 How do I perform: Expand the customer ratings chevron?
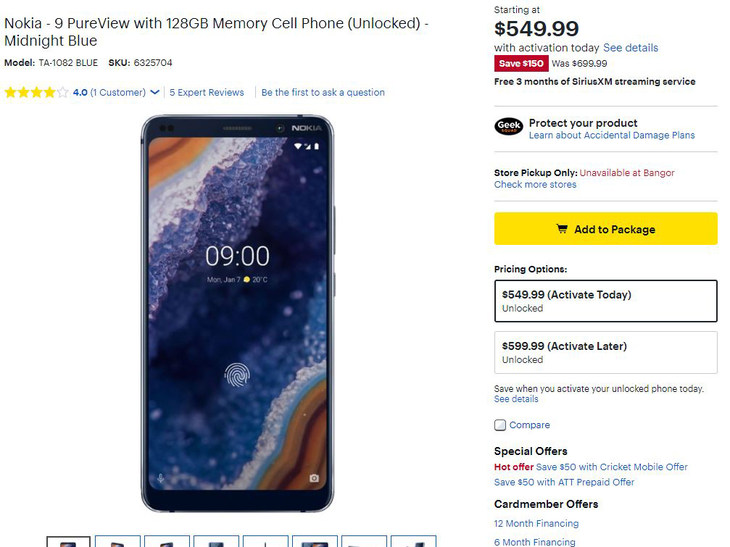pyautogui.click(x=155, y=92)
